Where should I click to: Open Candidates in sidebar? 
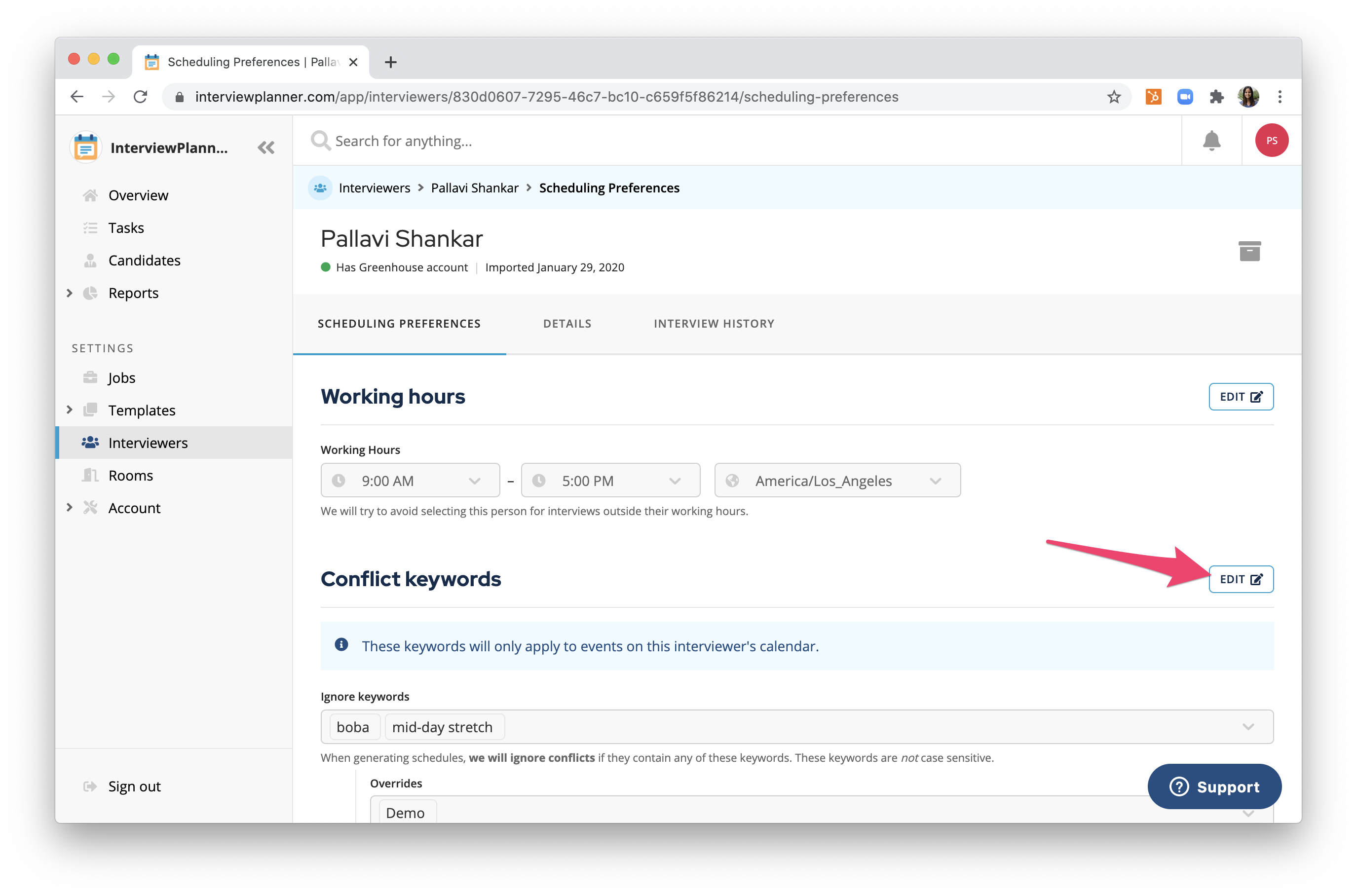pos(174,260)
